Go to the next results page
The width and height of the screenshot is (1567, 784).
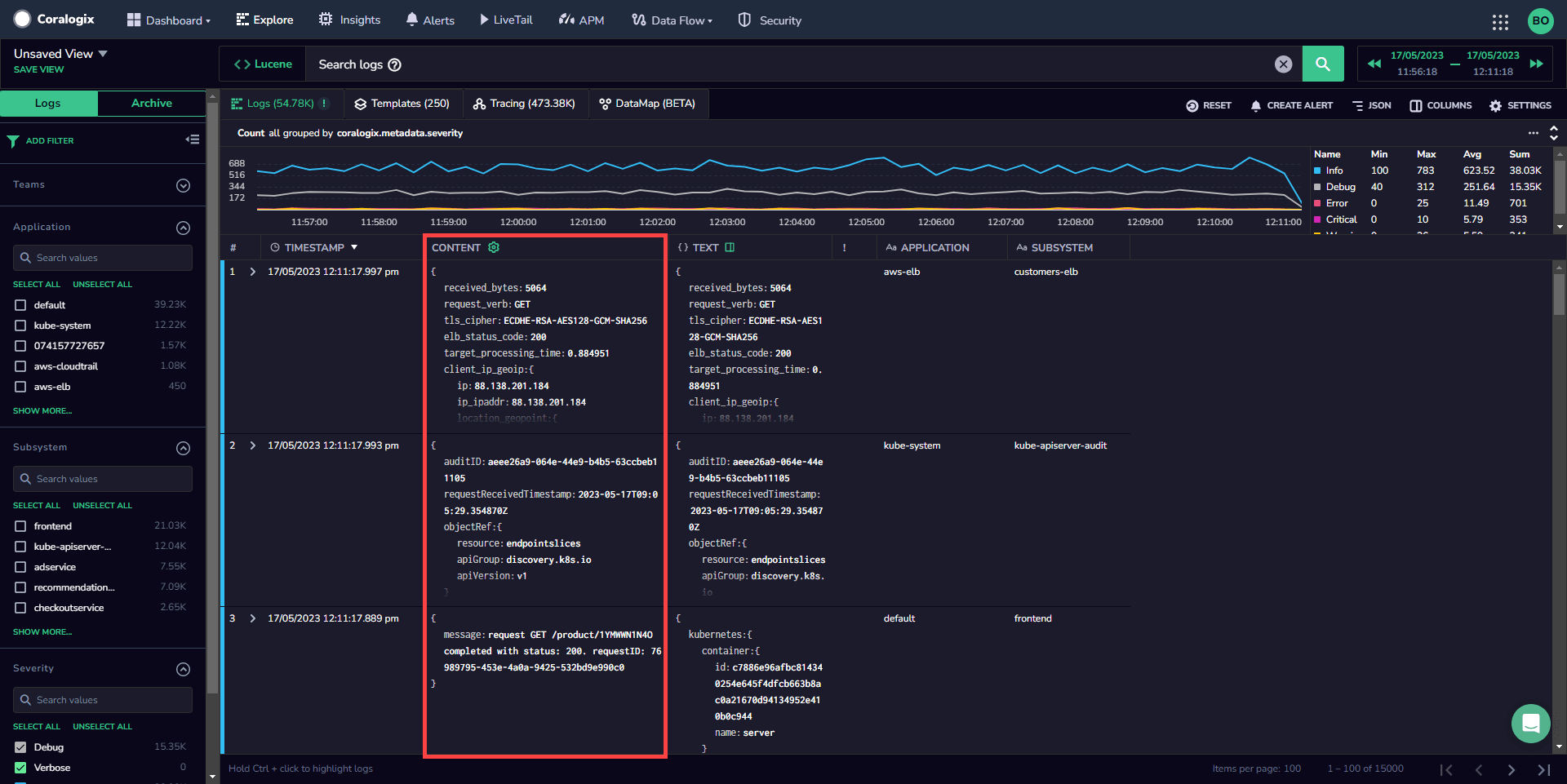[1511, 769]
